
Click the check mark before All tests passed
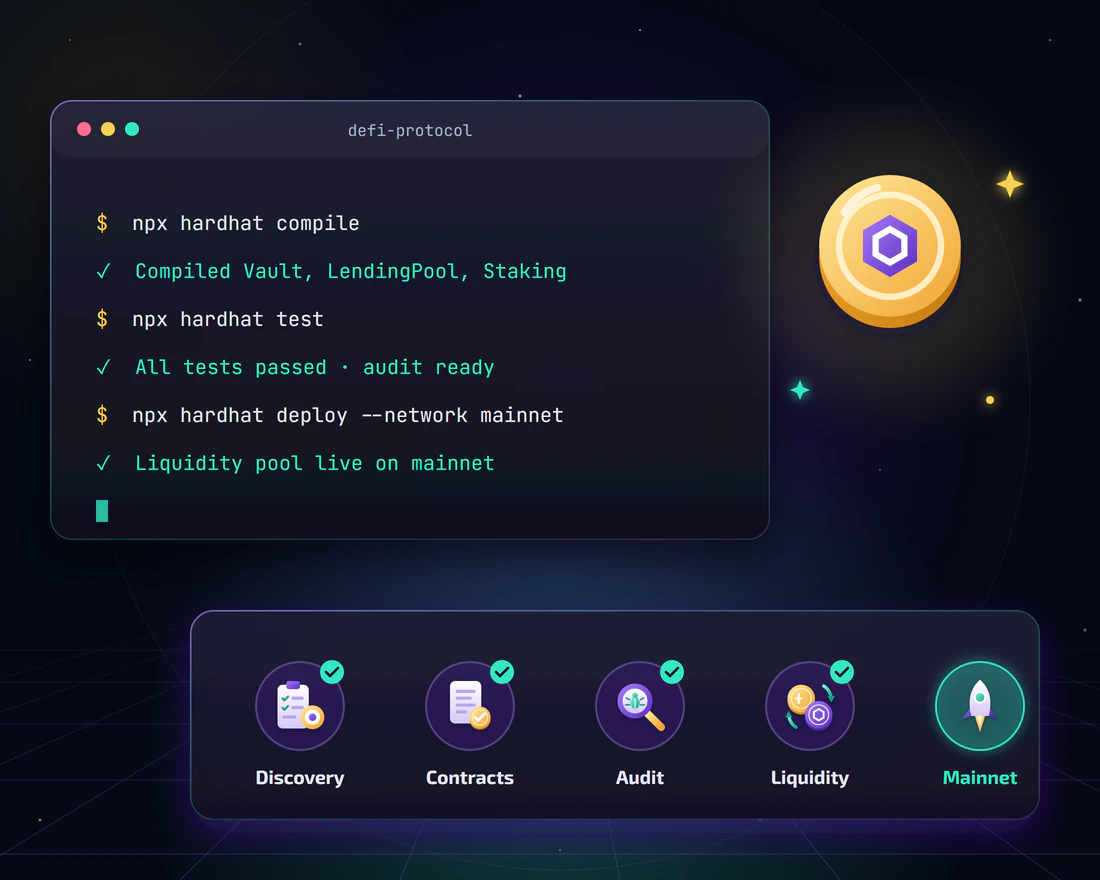coord(103,368)
